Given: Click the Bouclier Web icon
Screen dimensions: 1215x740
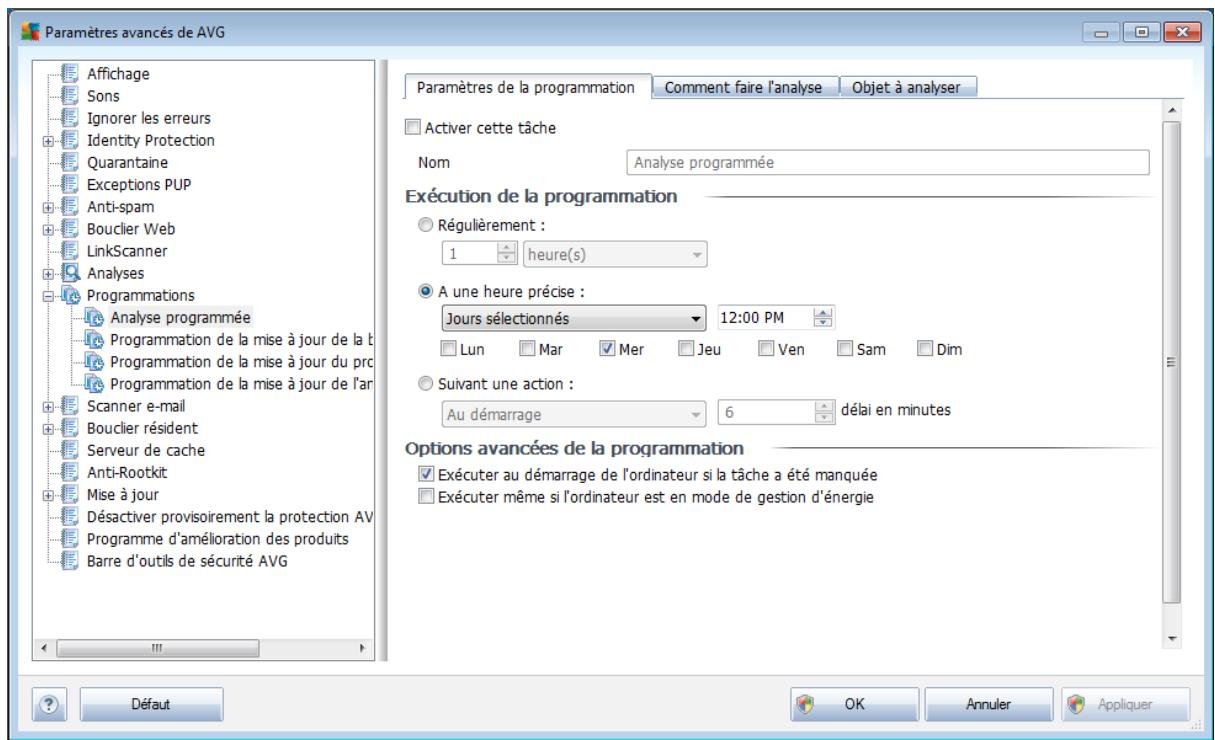Looking at the screenshot, I should click(68, 229).
